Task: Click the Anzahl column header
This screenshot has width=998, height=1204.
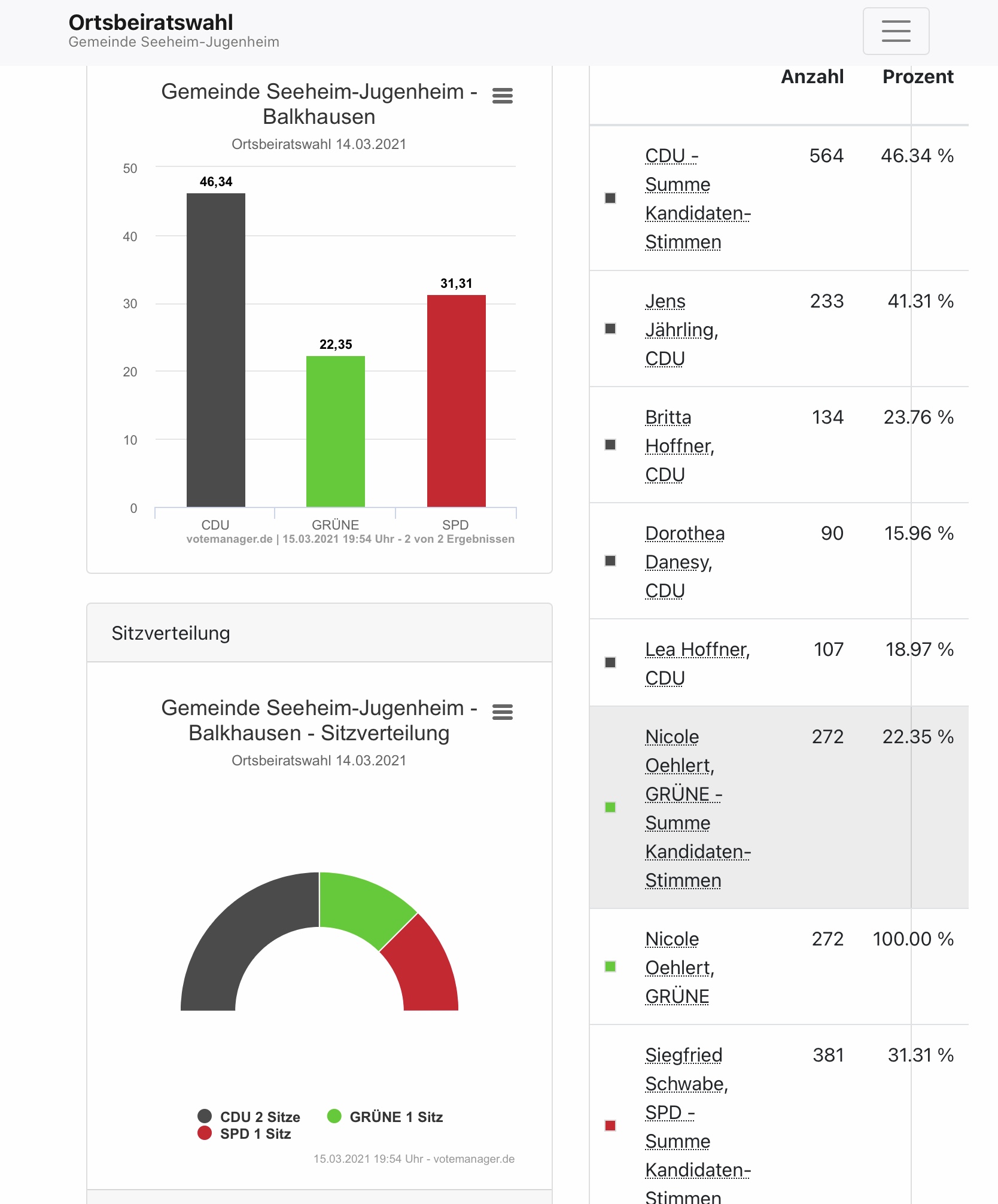Action: point(813,77)
